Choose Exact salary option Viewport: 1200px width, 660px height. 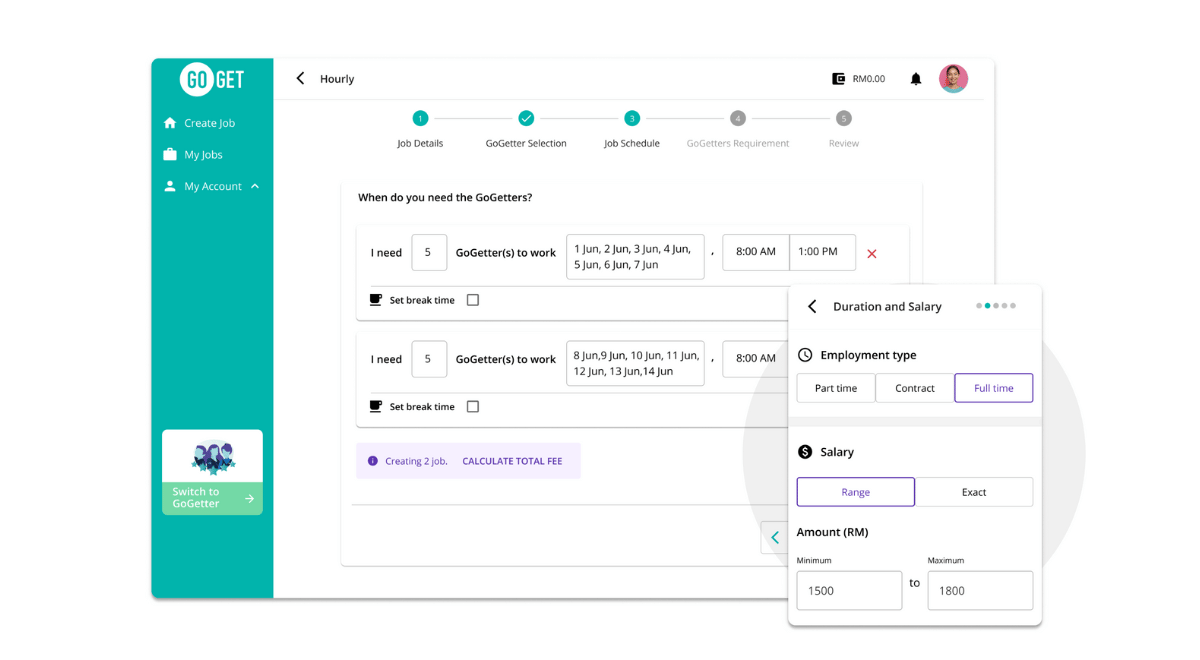point(974,492)
